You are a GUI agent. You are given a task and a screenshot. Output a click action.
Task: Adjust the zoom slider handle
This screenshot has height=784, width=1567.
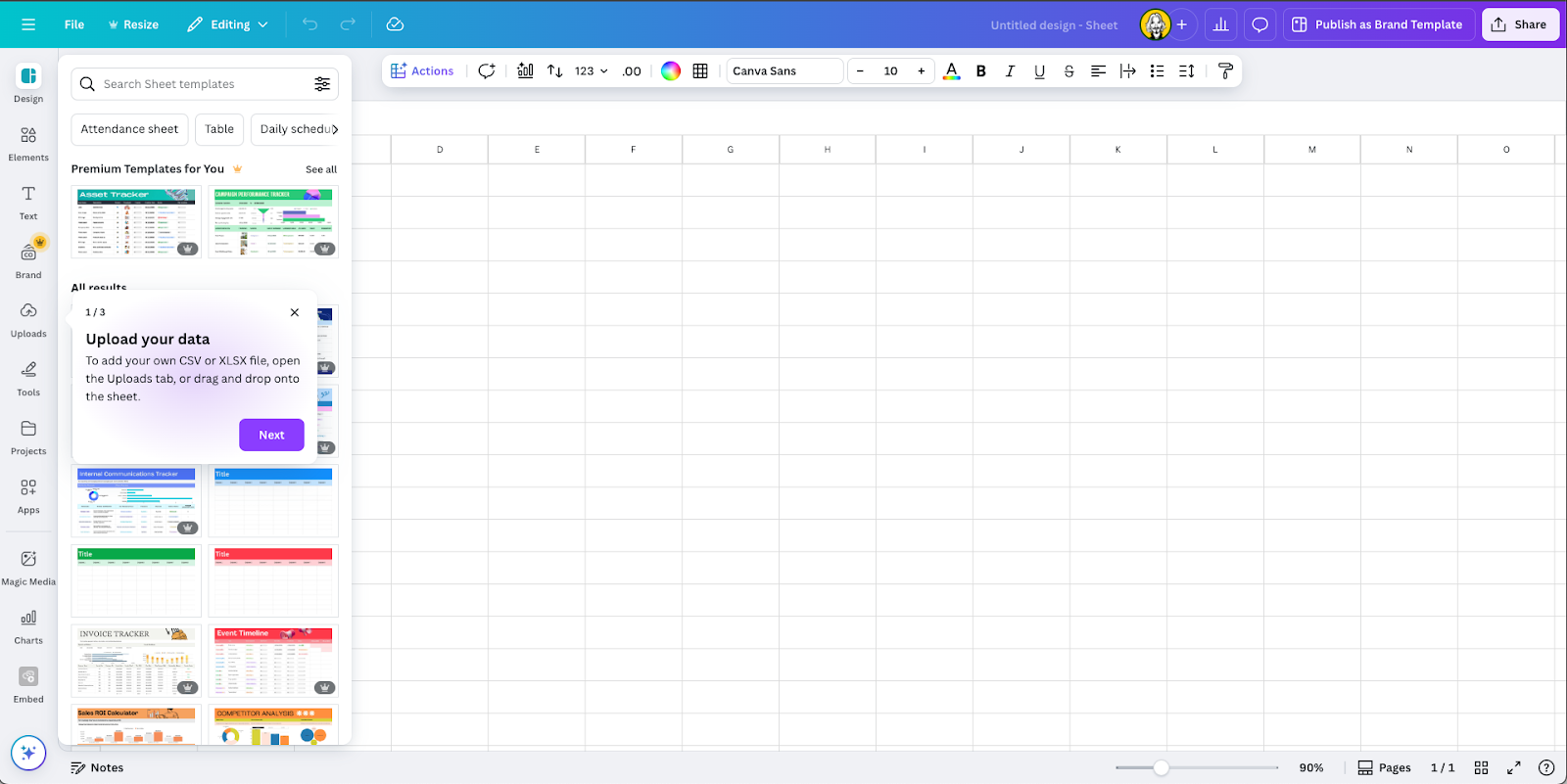pos(1161,768)
